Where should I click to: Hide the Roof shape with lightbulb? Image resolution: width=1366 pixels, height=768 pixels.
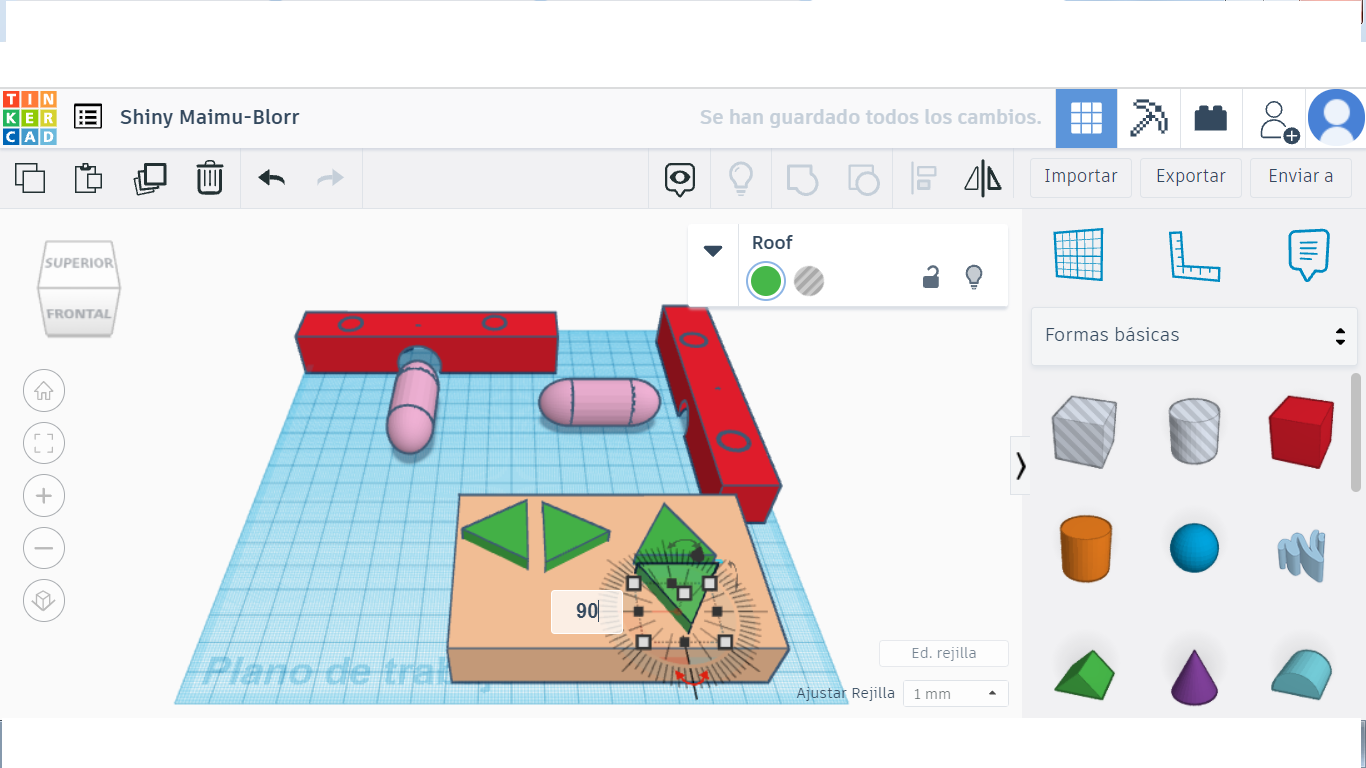point(974,277)
